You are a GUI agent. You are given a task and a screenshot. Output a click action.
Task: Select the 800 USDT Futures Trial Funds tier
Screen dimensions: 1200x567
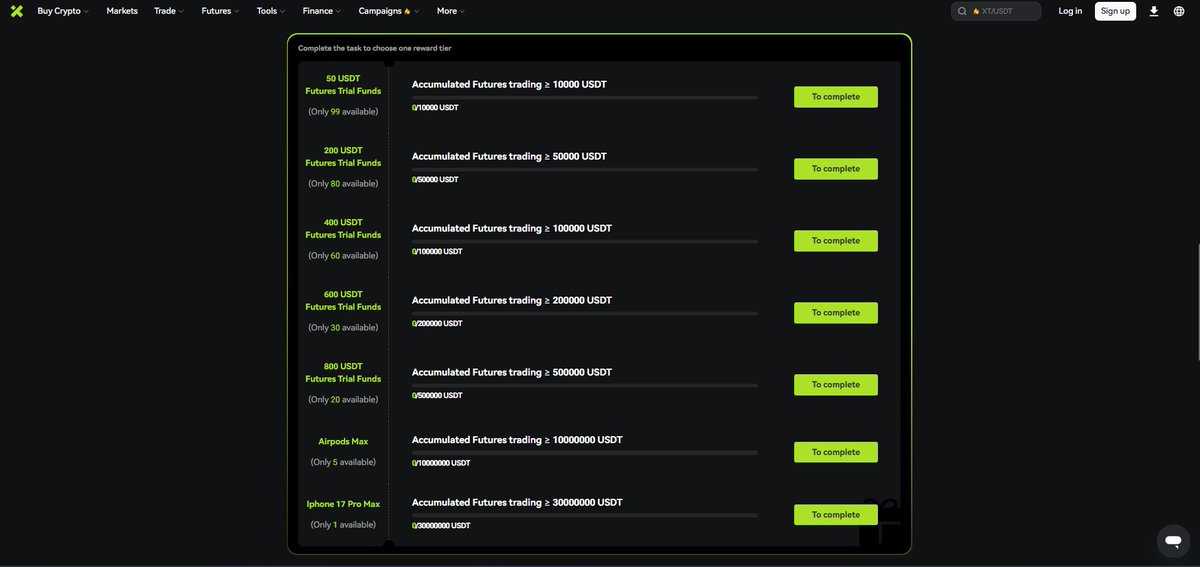click(343, 372)
